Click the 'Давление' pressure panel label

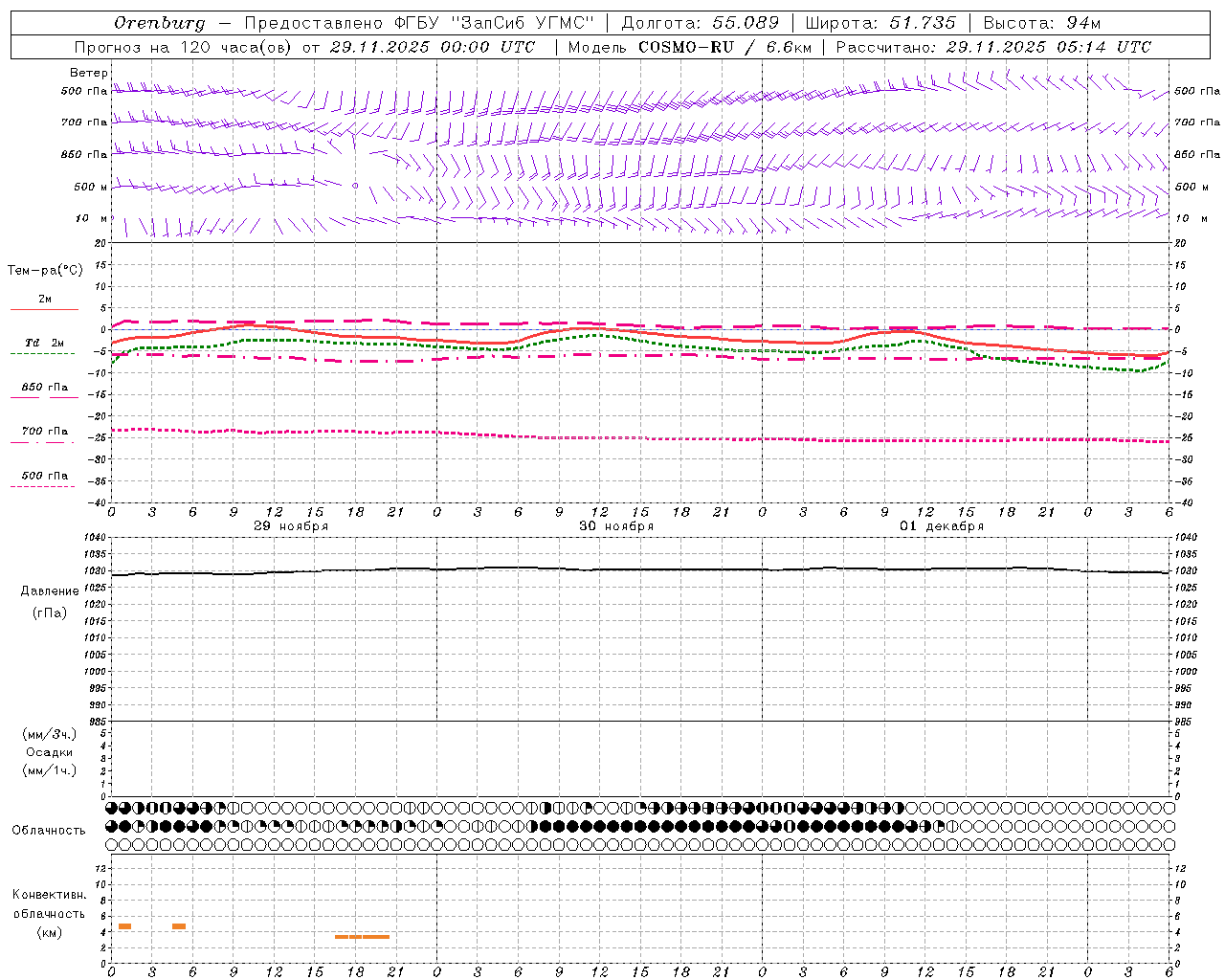coord(50,591)
